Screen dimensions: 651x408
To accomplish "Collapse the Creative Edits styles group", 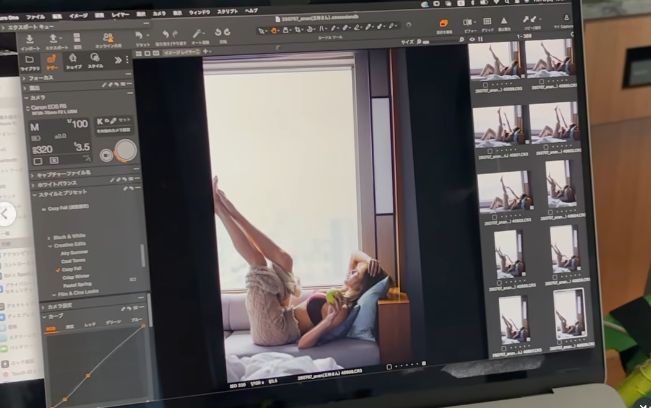I will (x=50, y=246).
